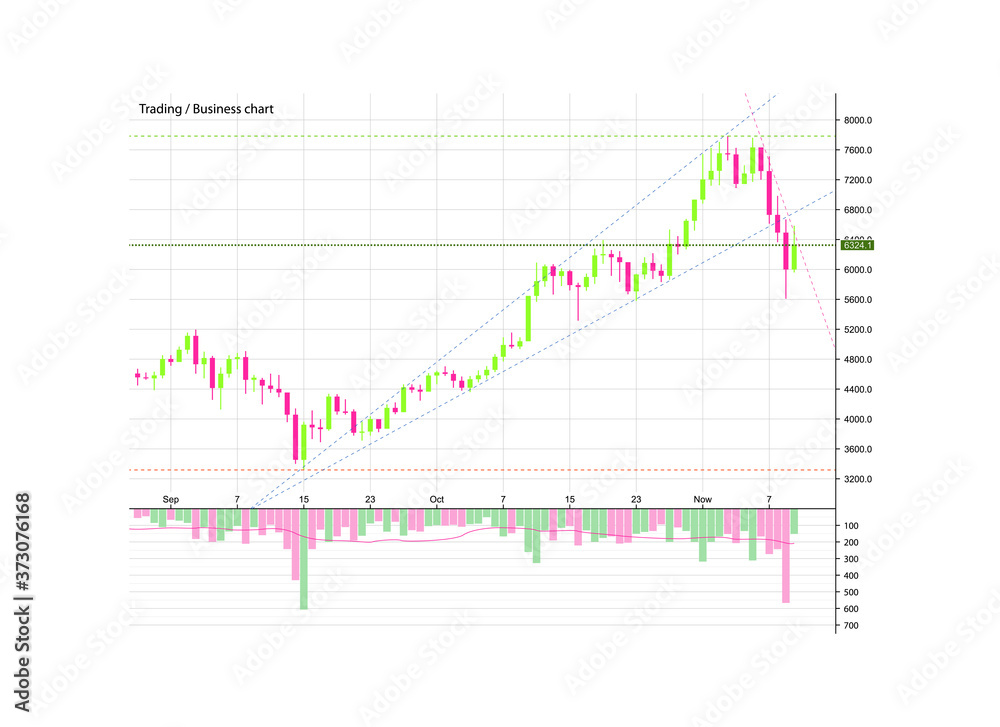Select the 4800.0 price axis label
This screenshot has height=727, width=1000.
coord(858,360)
